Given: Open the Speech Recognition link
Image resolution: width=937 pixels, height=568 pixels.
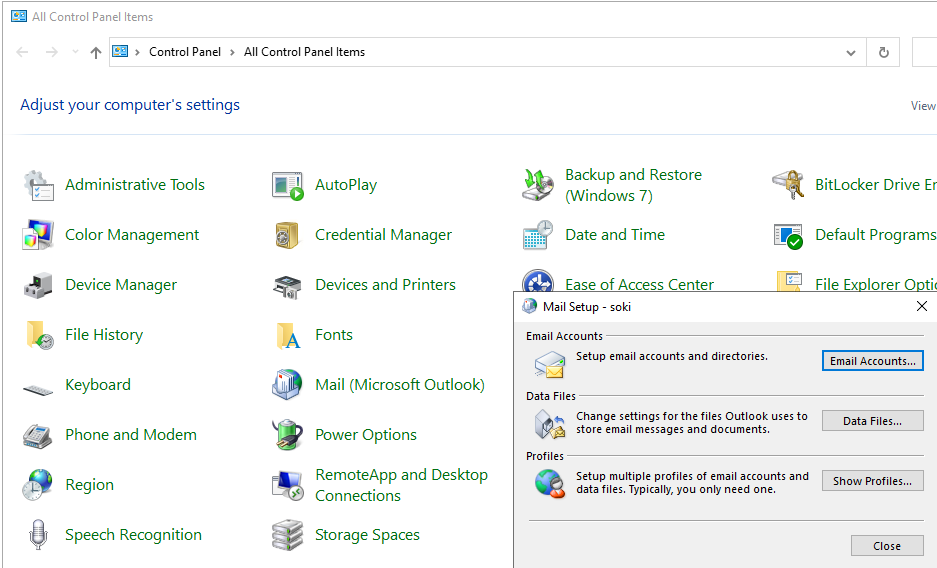Looking at the screenshot, I should pyautogui.click(x=133, y=535).
